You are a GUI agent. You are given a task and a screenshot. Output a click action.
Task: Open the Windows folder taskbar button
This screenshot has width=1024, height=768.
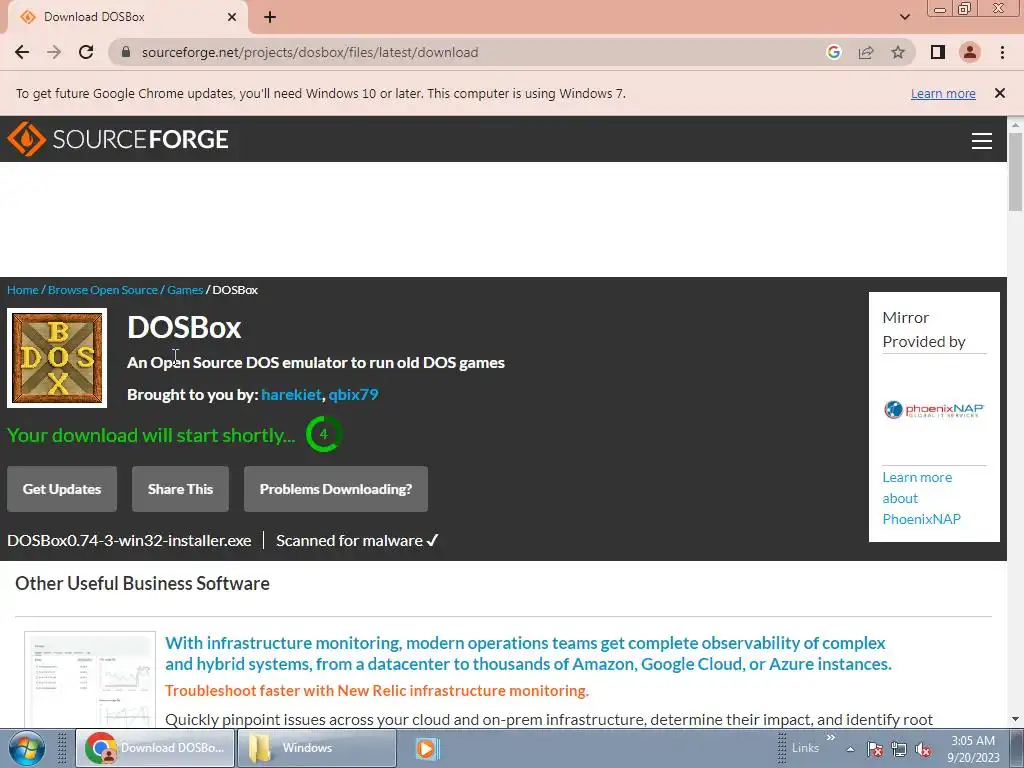click(x=316, y=748)
